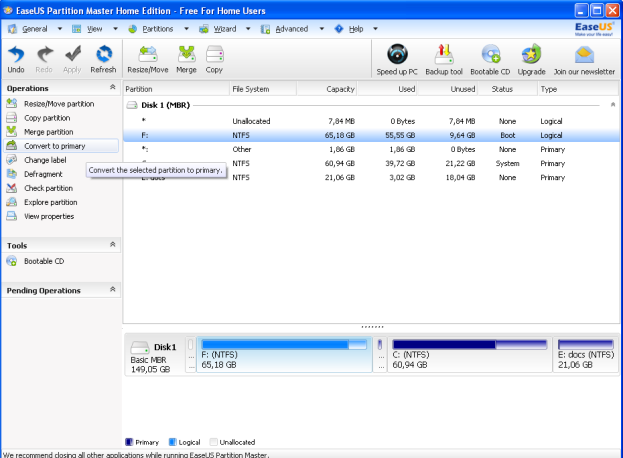Sort by the Status column header
The image size is (623, 458).
[508, 89]
